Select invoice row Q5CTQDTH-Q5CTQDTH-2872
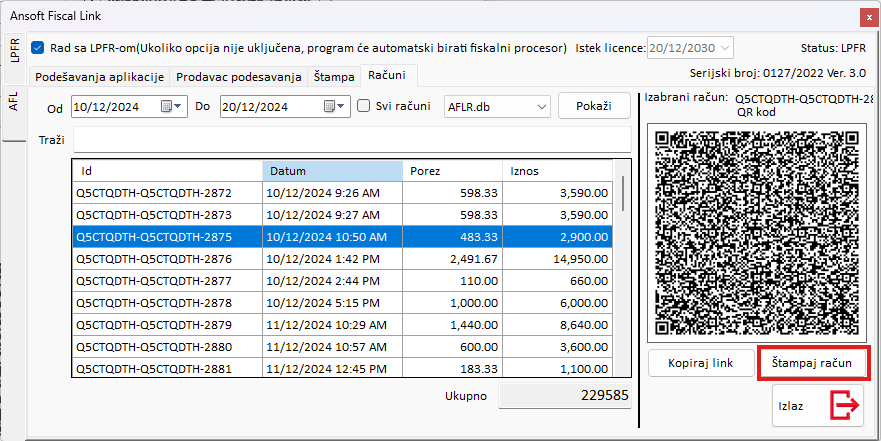881x441 pixels. coord(343,193)
